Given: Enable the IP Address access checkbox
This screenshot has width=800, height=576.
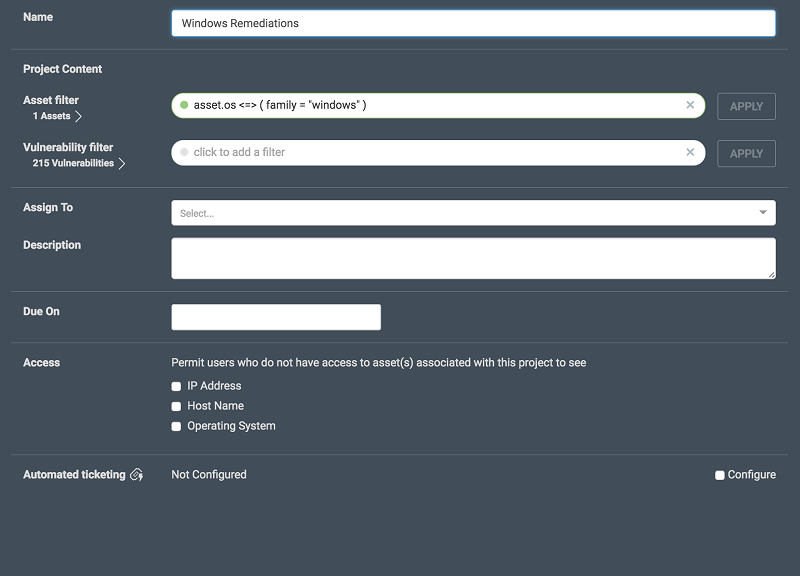Looking at the screenshot, I should pyautogui.click(x=177, y=386).
